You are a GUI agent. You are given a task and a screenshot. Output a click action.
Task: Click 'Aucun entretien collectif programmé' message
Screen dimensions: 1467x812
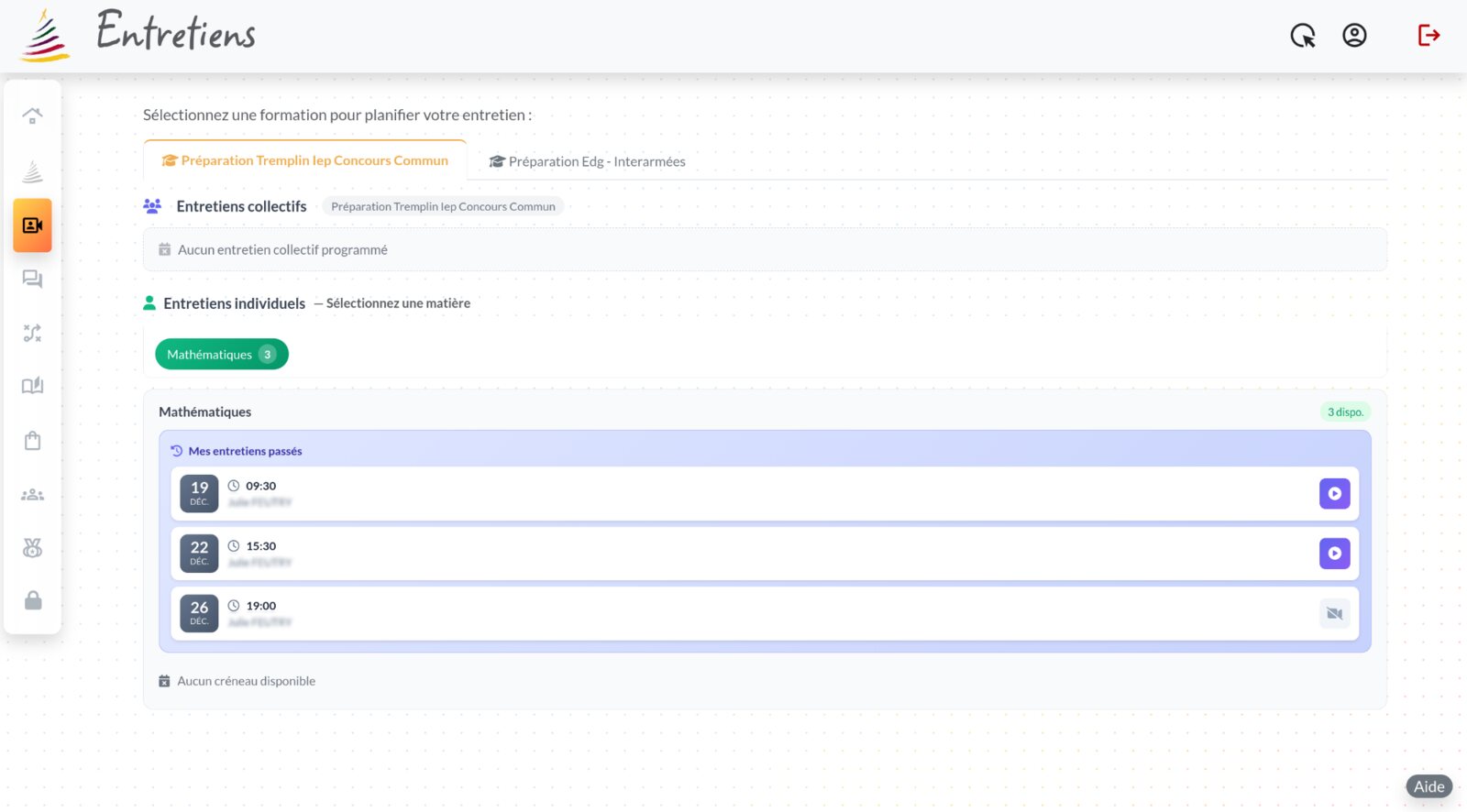coord(282,249)
